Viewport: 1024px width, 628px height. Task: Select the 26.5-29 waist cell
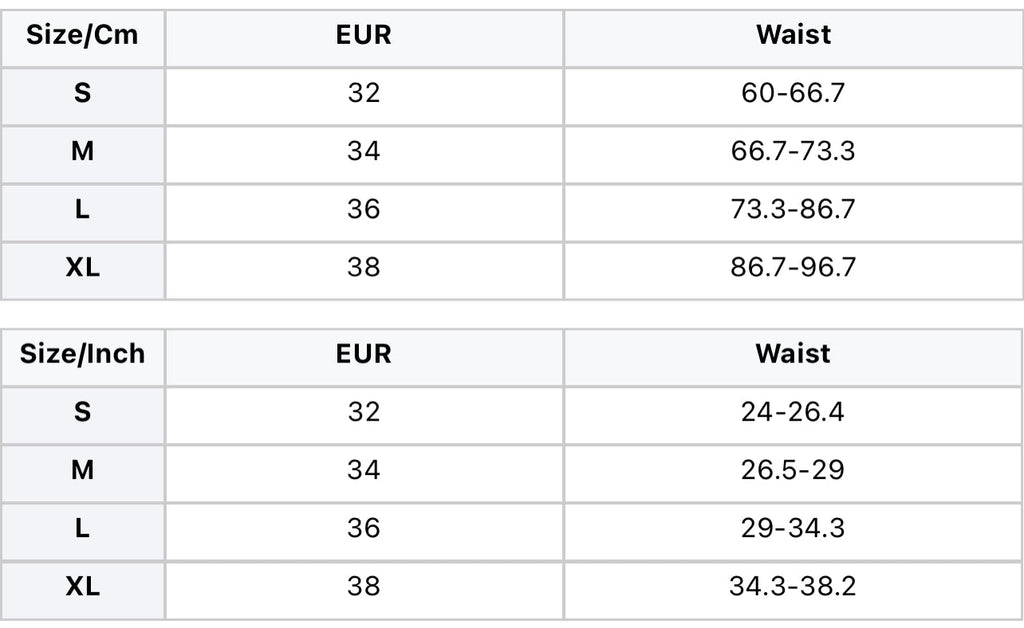coord(793,471)
